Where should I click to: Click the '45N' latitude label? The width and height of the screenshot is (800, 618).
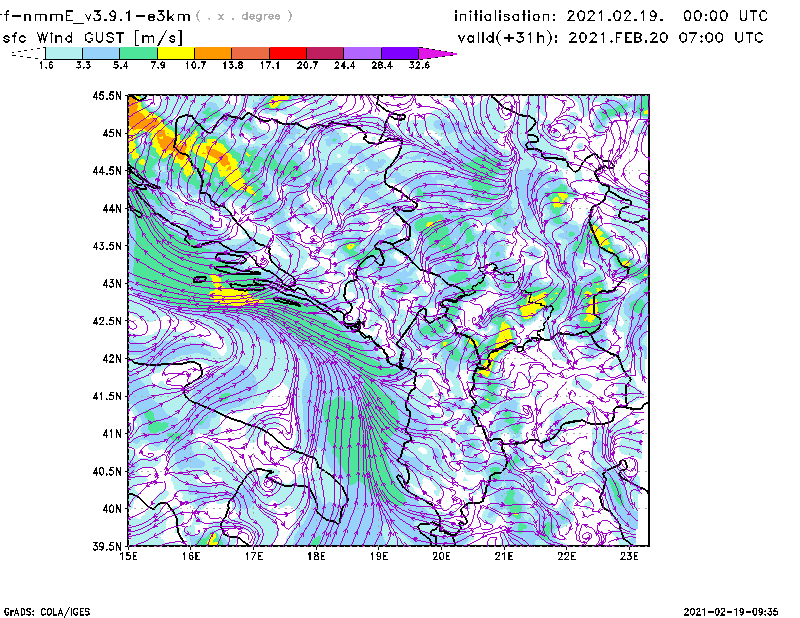112,133
